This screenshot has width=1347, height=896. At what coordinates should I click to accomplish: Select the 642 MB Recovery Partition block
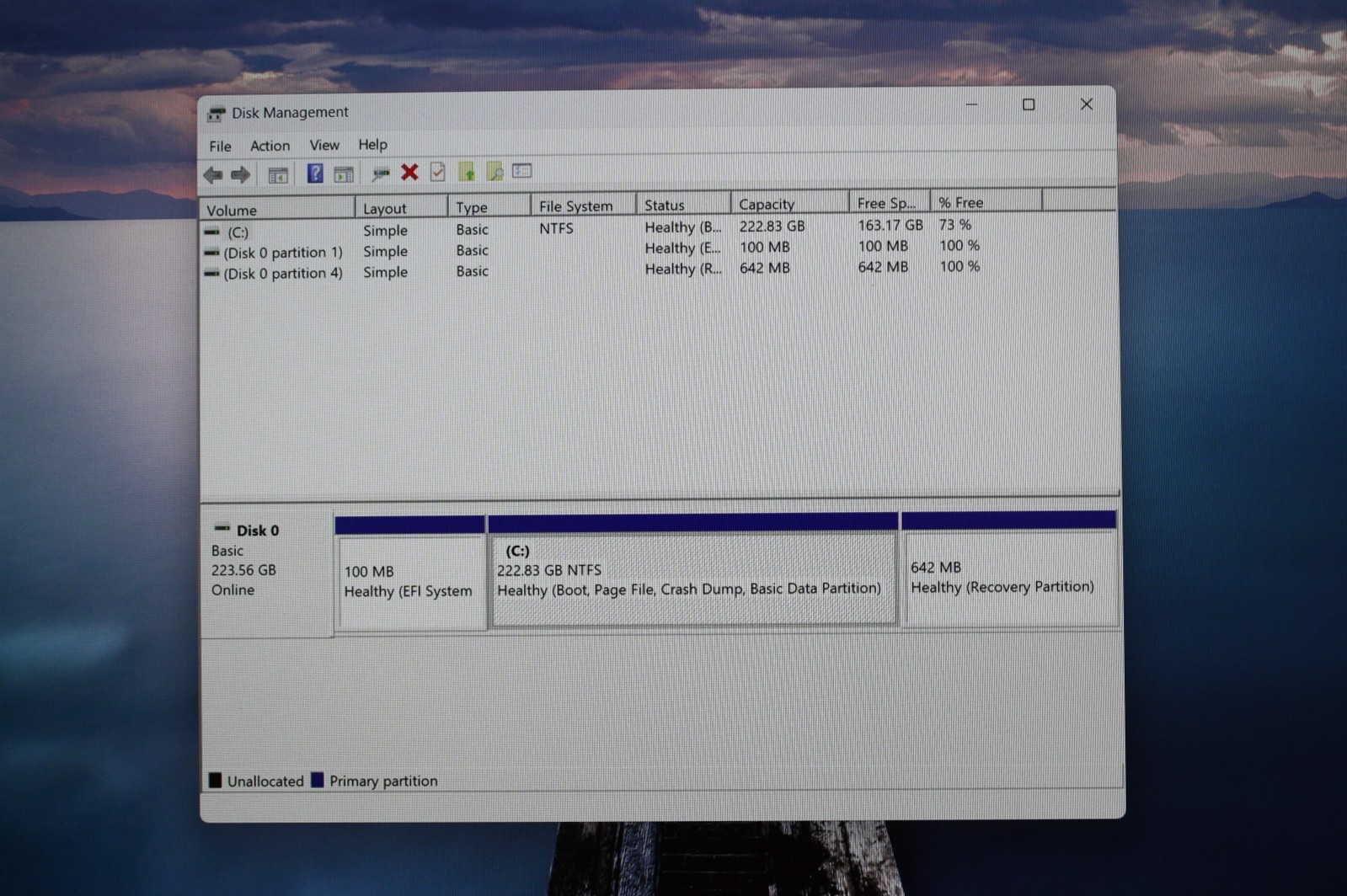[1009, 568]
